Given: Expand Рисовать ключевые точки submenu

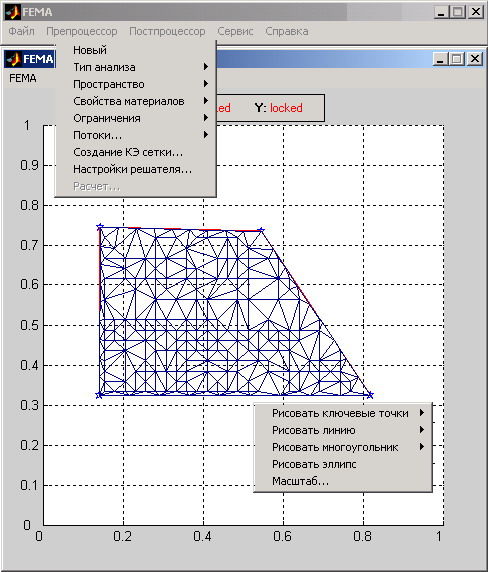Looking at the screenshot, I should pos(343,413).
